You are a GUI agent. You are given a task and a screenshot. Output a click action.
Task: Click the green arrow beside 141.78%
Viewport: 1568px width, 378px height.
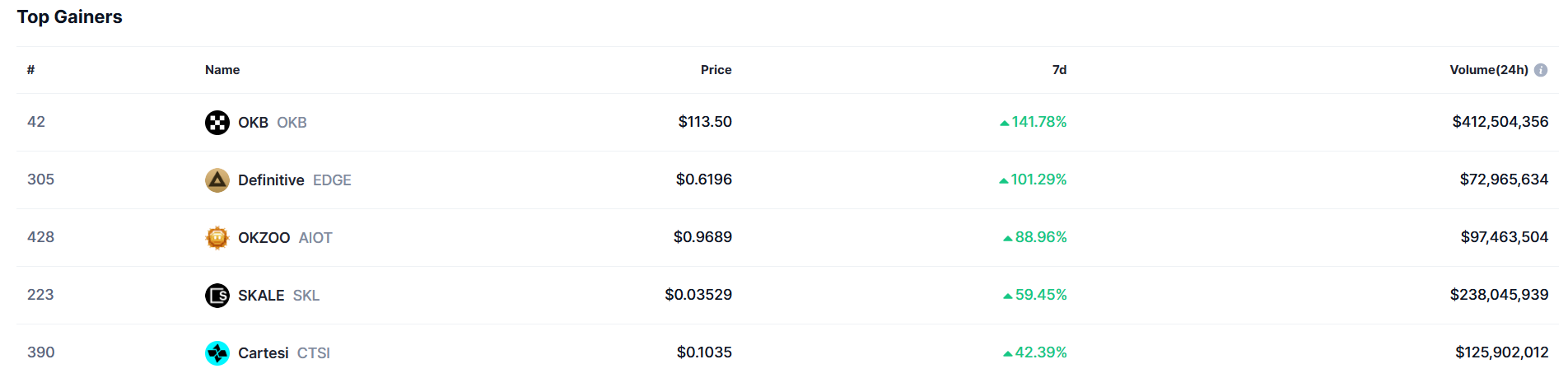tap(1005, 123)
